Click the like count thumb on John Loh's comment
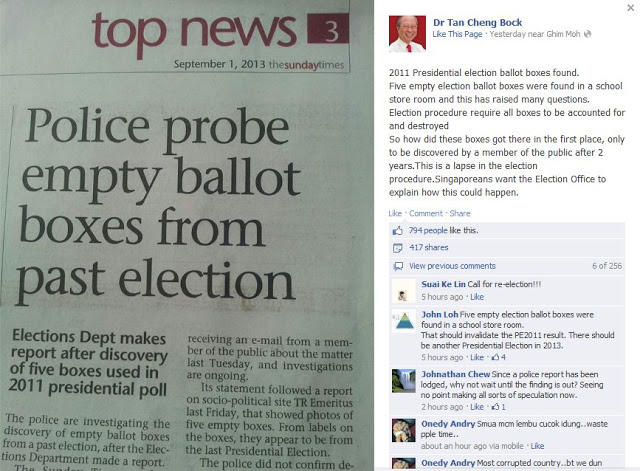640x471 pixels. [x=498, y=357]
